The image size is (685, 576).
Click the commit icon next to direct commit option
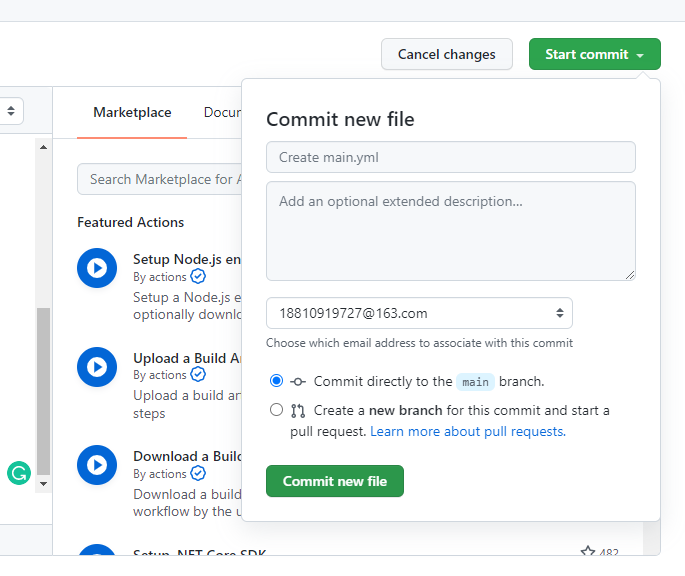[298, 382]
